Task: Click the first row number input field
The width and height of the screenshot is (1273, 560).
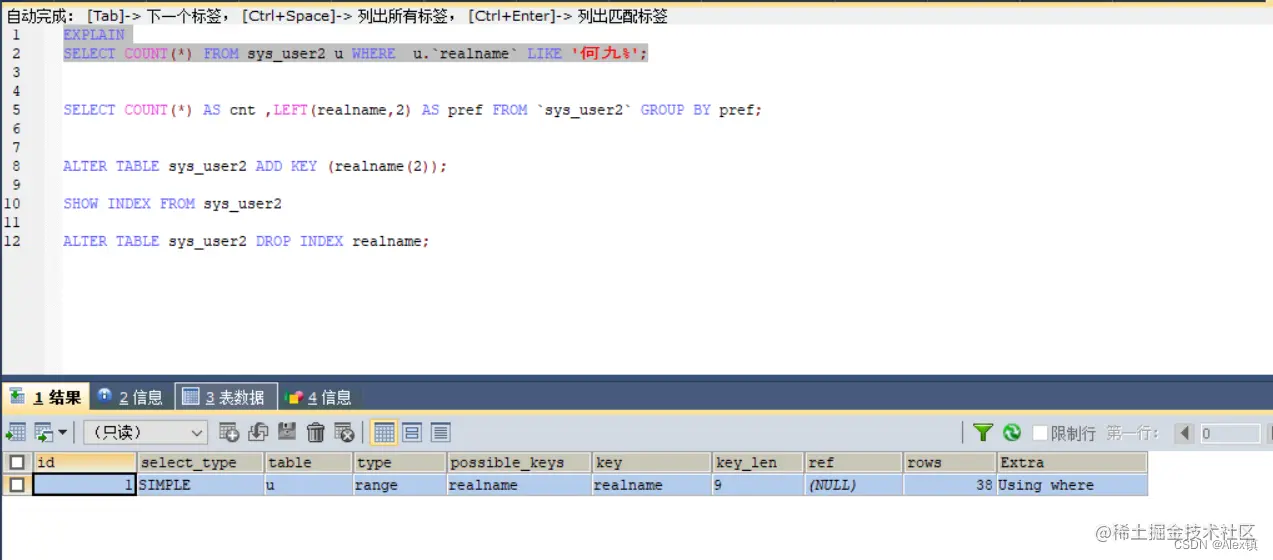Action: pyautogui.click(x=1229, y=433)
